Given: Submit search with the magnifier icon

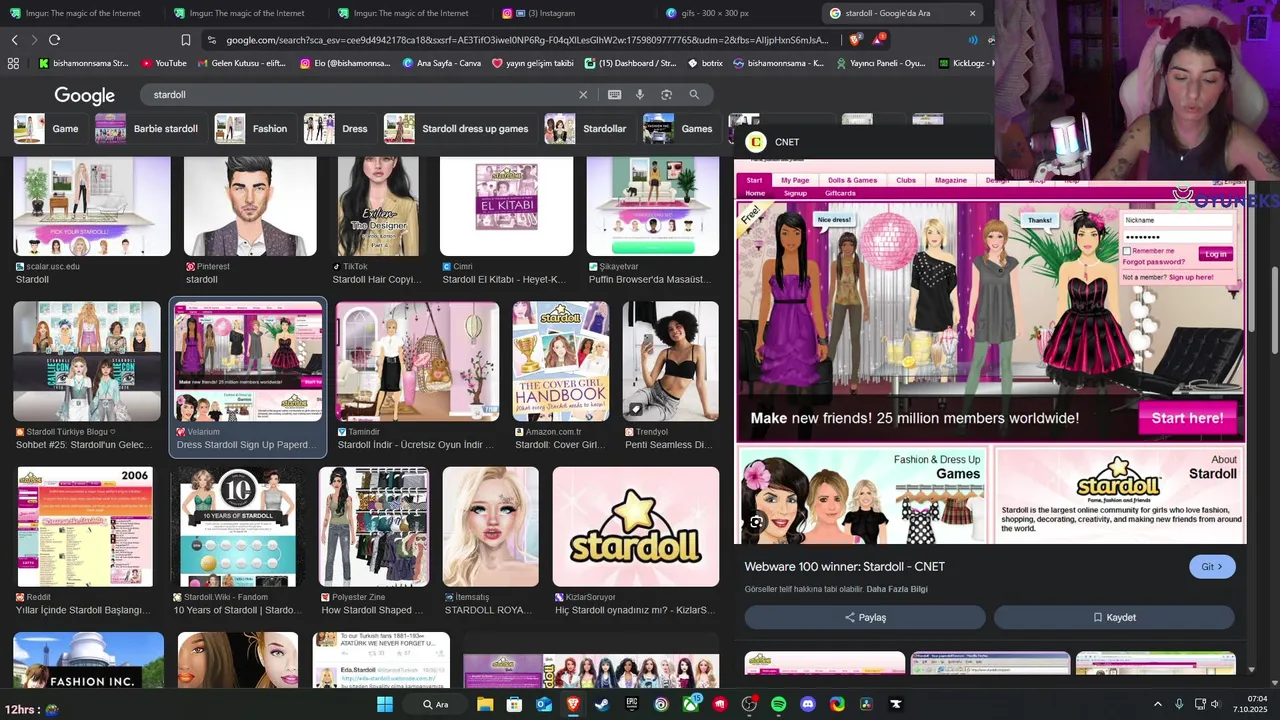Looking at the screenshot, I should 694,95.
